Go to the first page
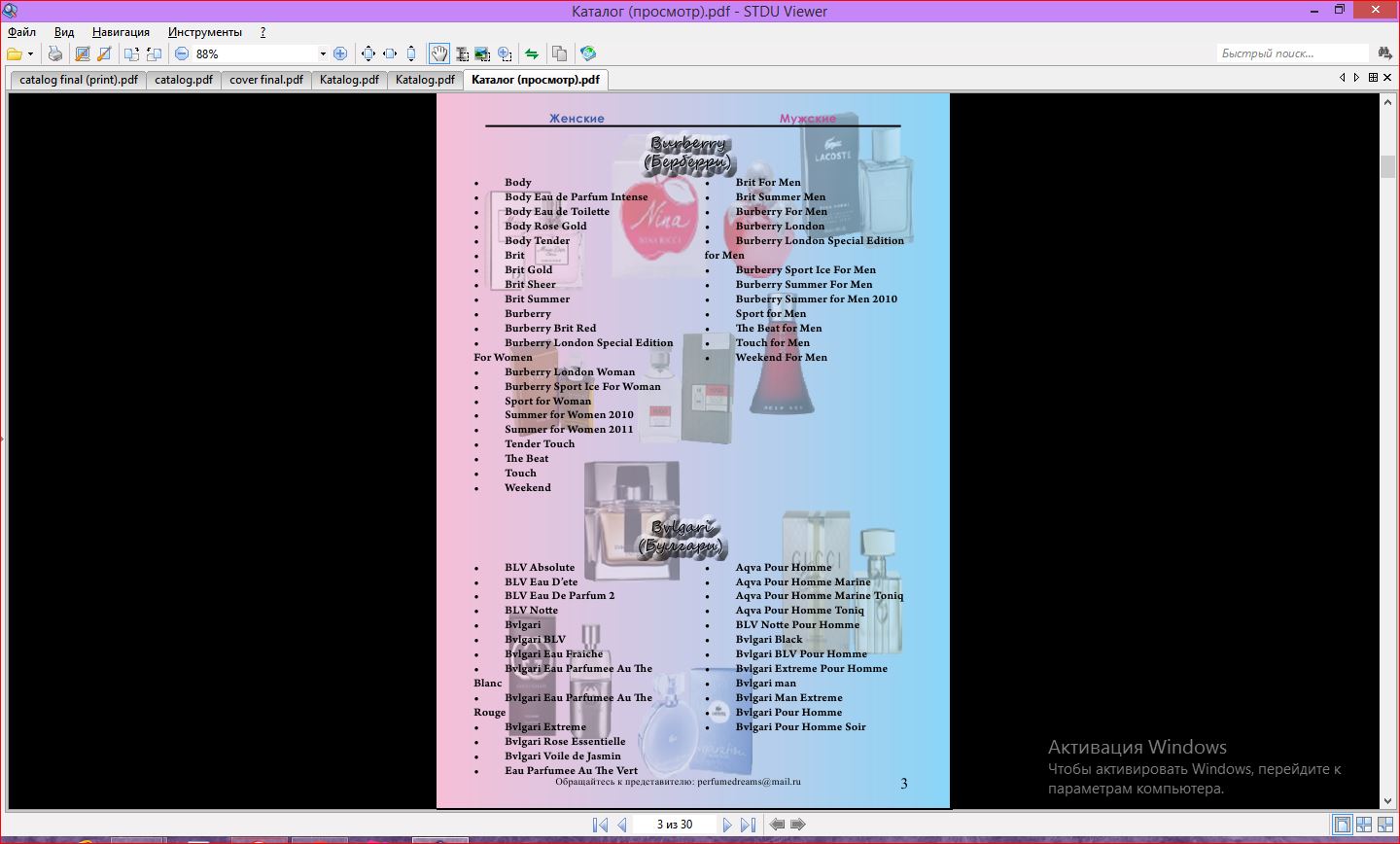 (601, 825)
